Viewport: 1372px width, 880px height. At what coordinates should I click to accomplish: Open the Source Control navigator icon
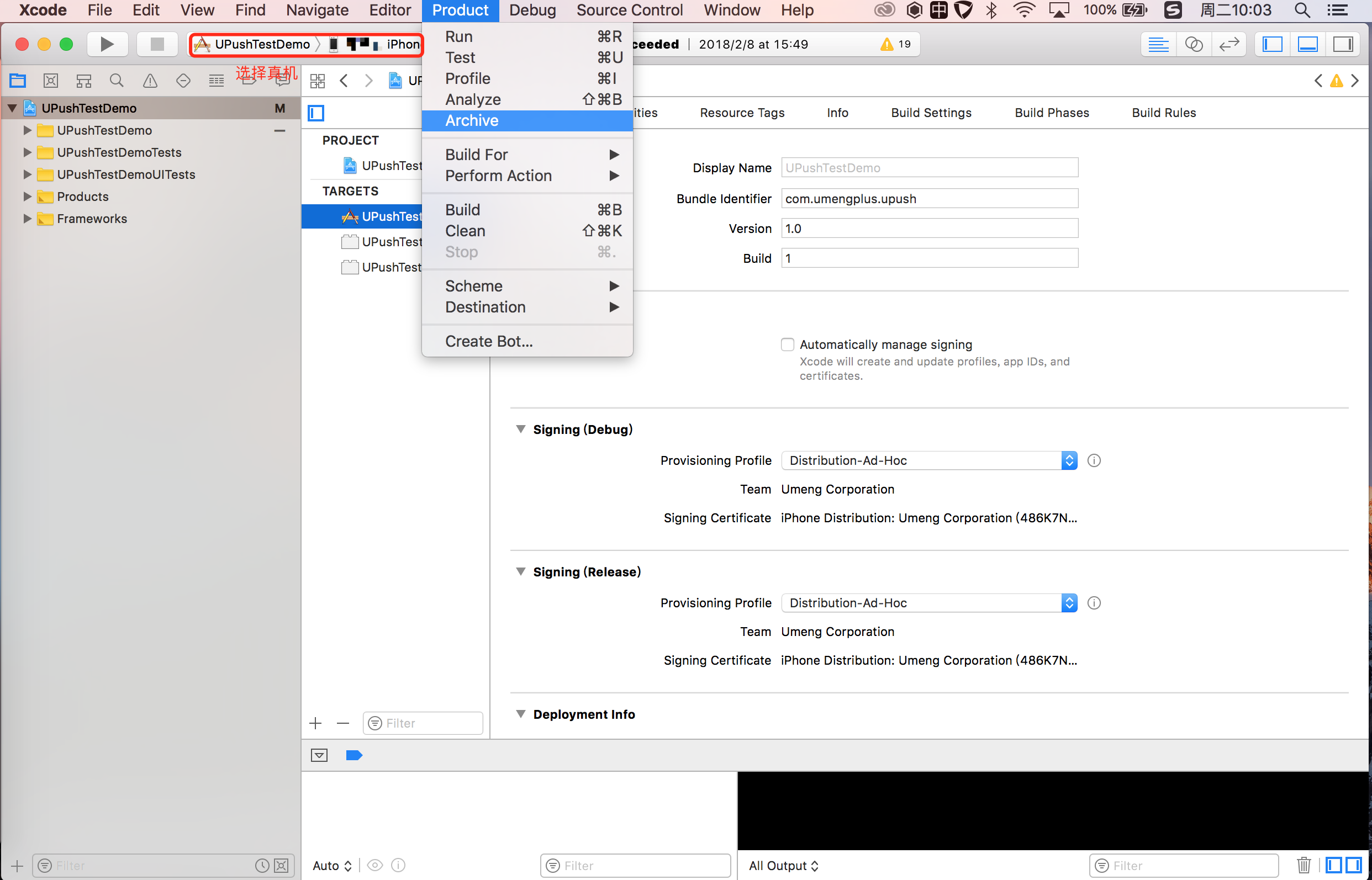[x=51, y=81]
